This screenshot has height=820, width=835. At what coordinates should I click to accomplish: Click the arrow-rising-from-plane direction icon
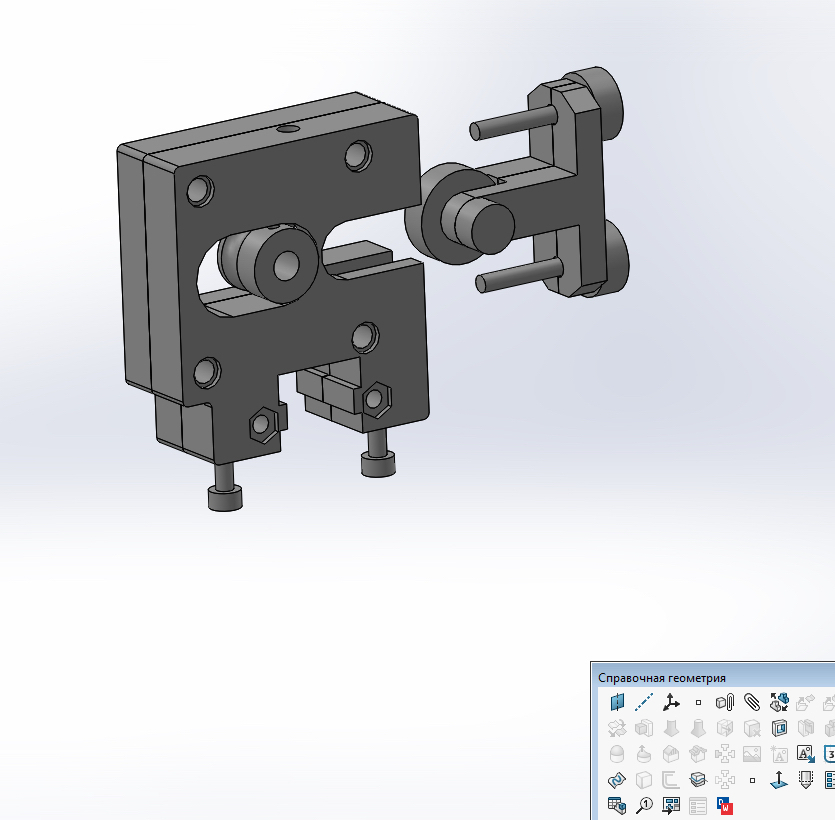click(x=779, y=778)
